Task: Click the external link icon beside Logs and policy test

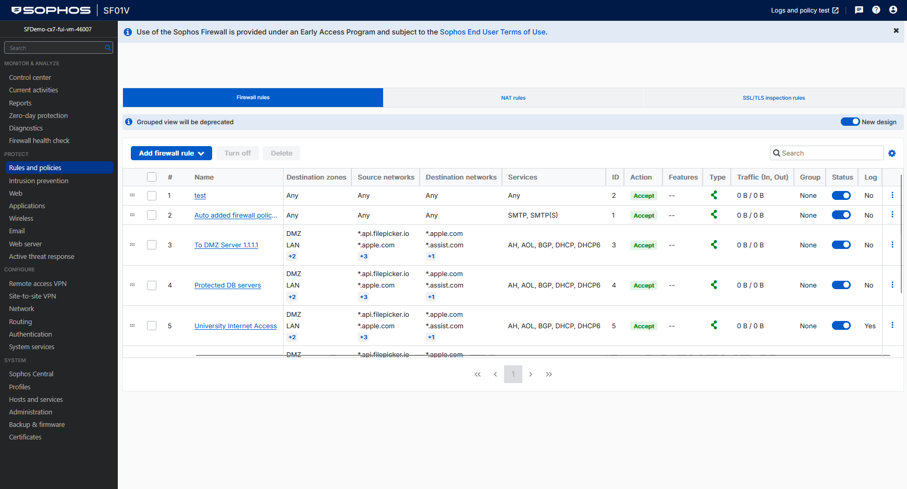Action: tap(835, 10)
